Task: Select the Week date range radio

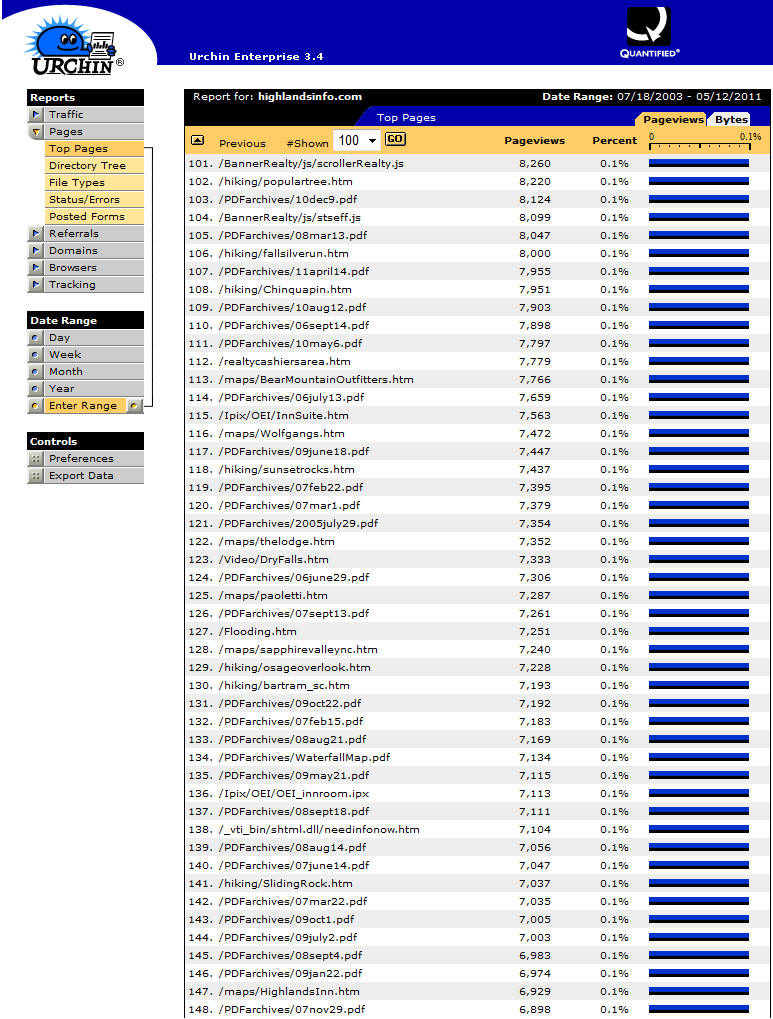Action: pos(36,355)
